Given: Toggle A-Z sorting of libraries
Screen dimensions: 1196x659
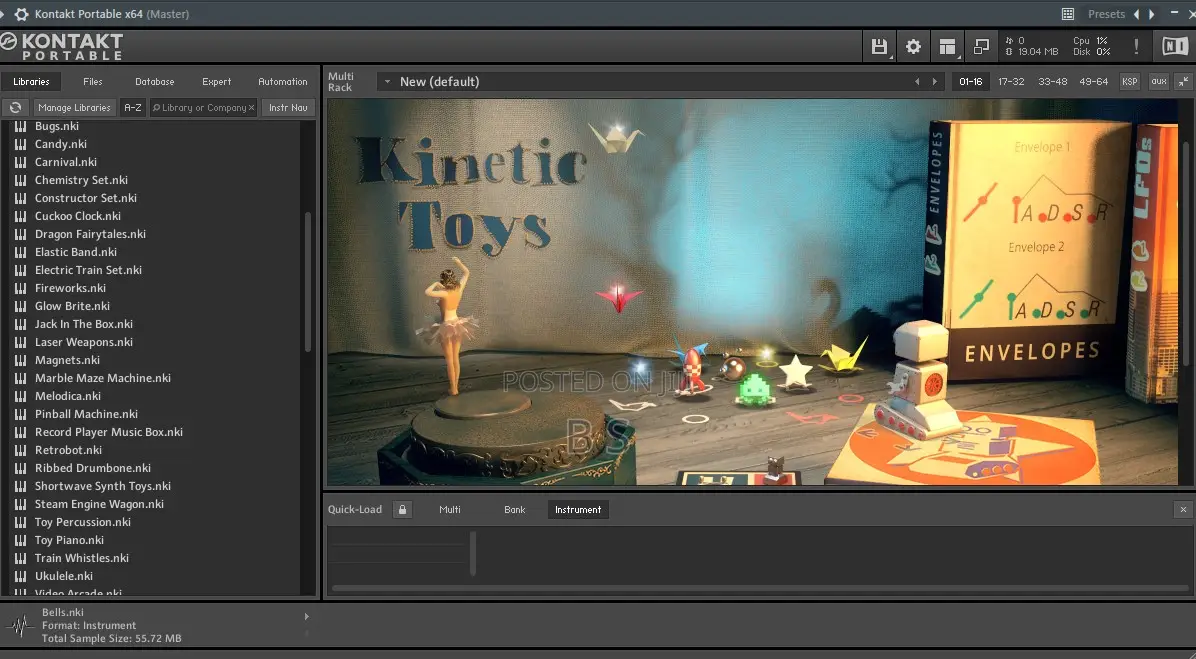Looking at the screenshot, I should pyautogui.click(x=133, y=108).
